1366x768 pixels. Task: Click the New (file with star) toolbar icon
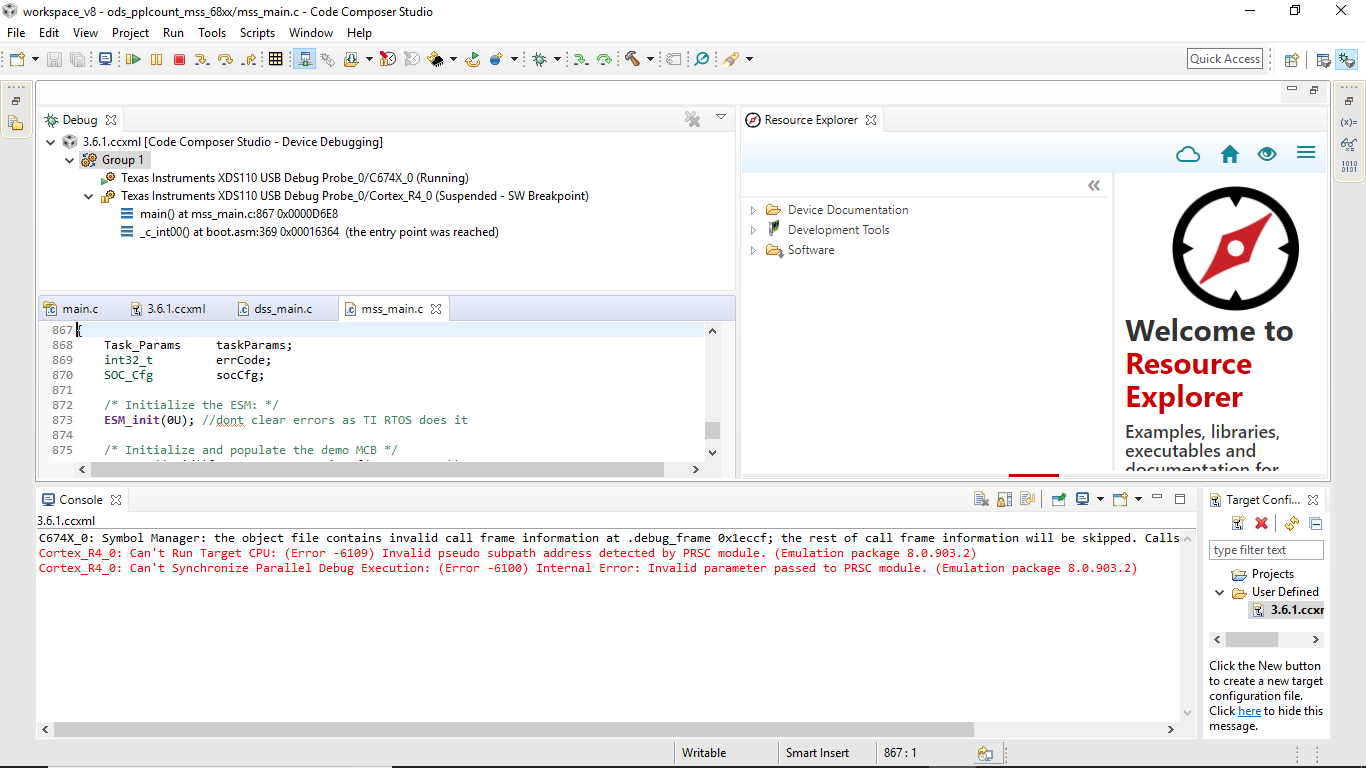click(x=17, y=59)
